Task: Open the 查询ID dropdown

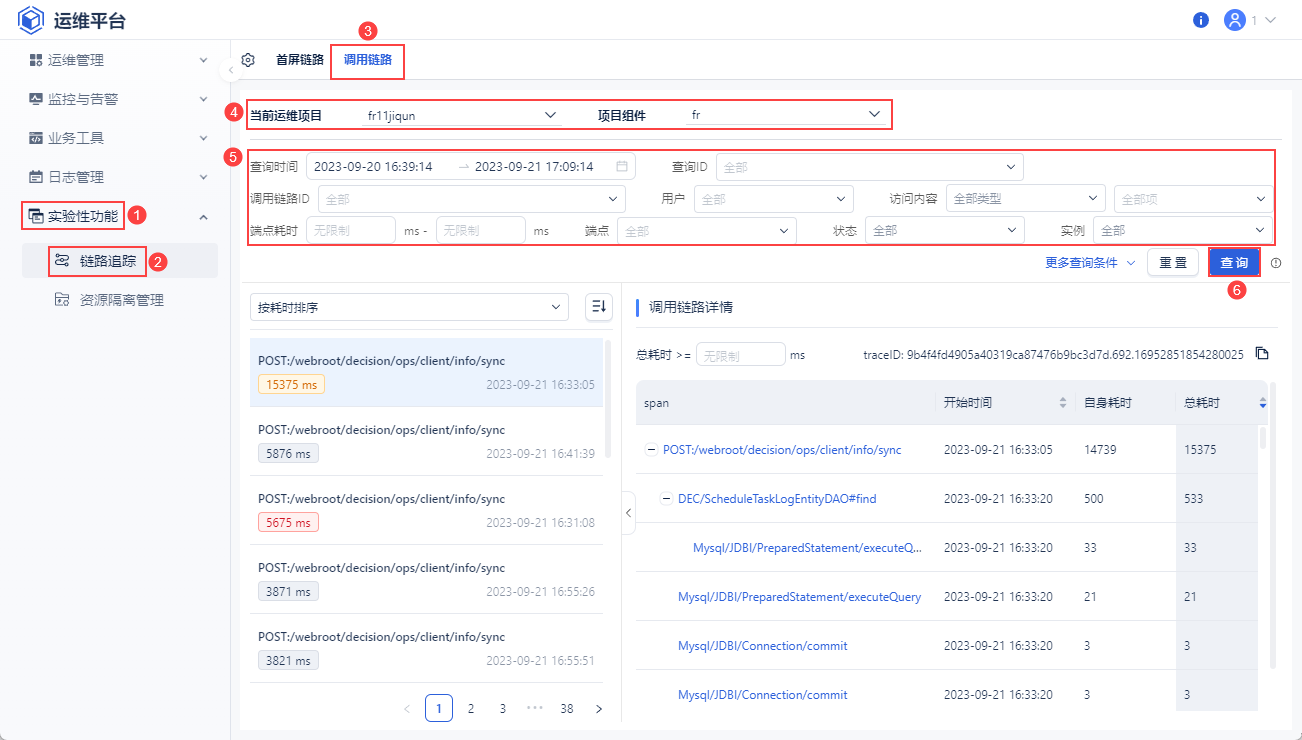Action: click(x=869, y=166)
